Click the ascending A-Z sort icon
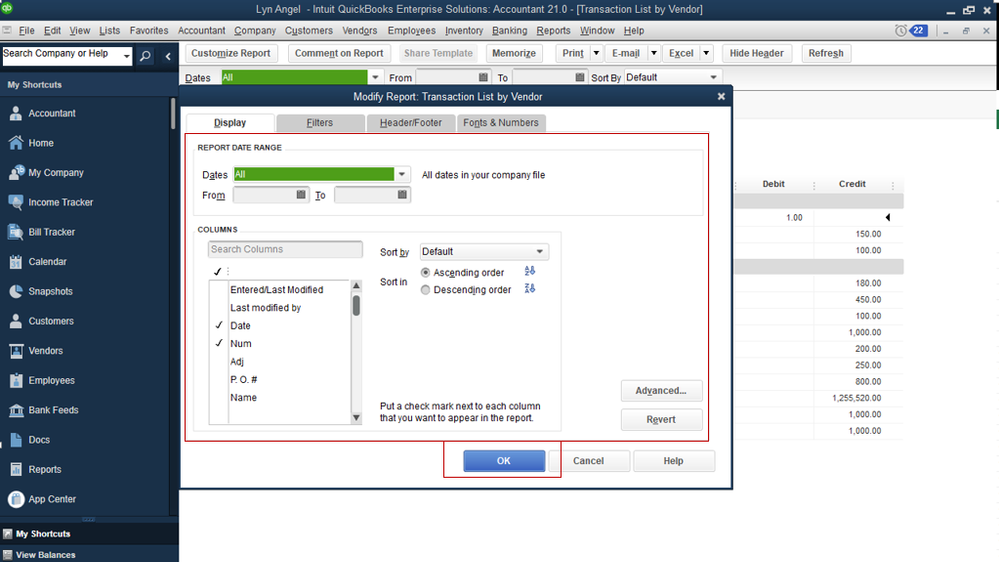The height and width of the screenshot is (562, 999). [x=529, y=271]
